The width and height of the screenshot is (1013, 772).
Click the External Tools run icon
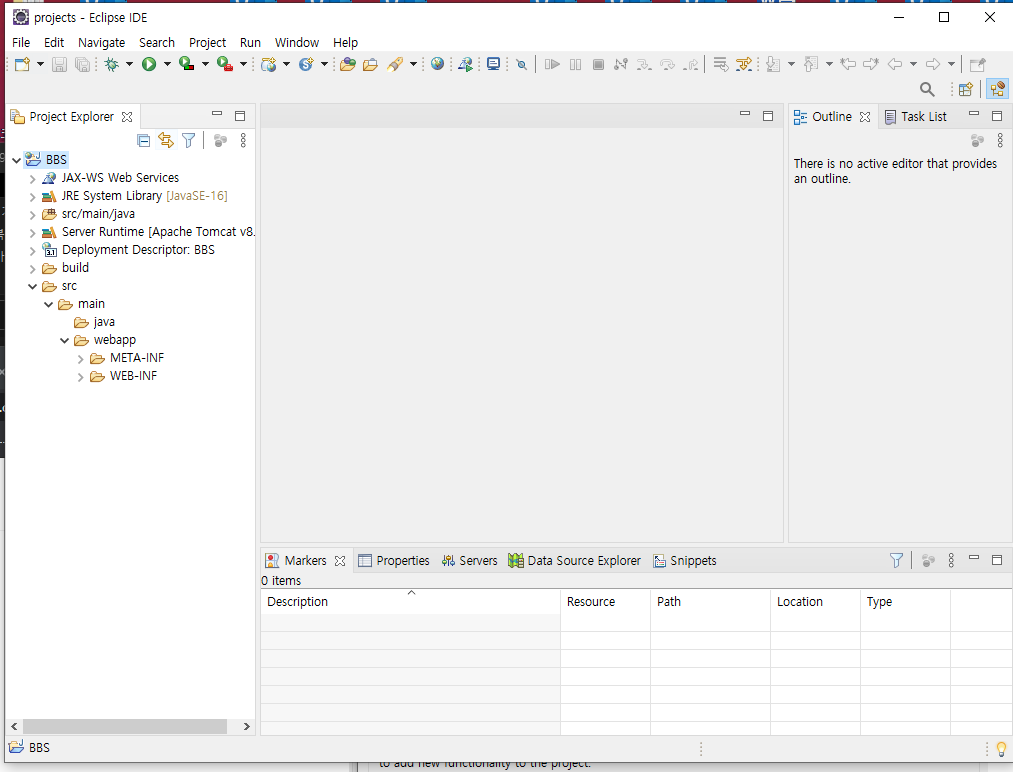(x=225, y=64)
